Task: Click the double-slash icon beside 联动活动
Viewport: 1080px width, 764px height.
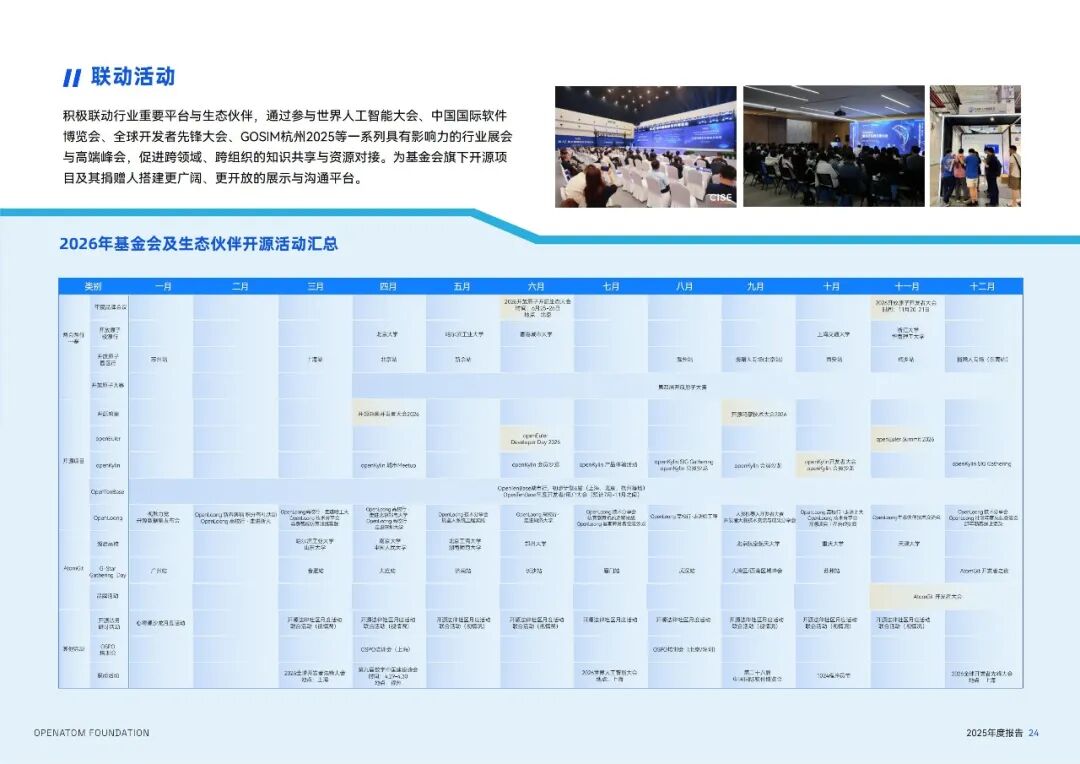Action: tap(71, 78)
